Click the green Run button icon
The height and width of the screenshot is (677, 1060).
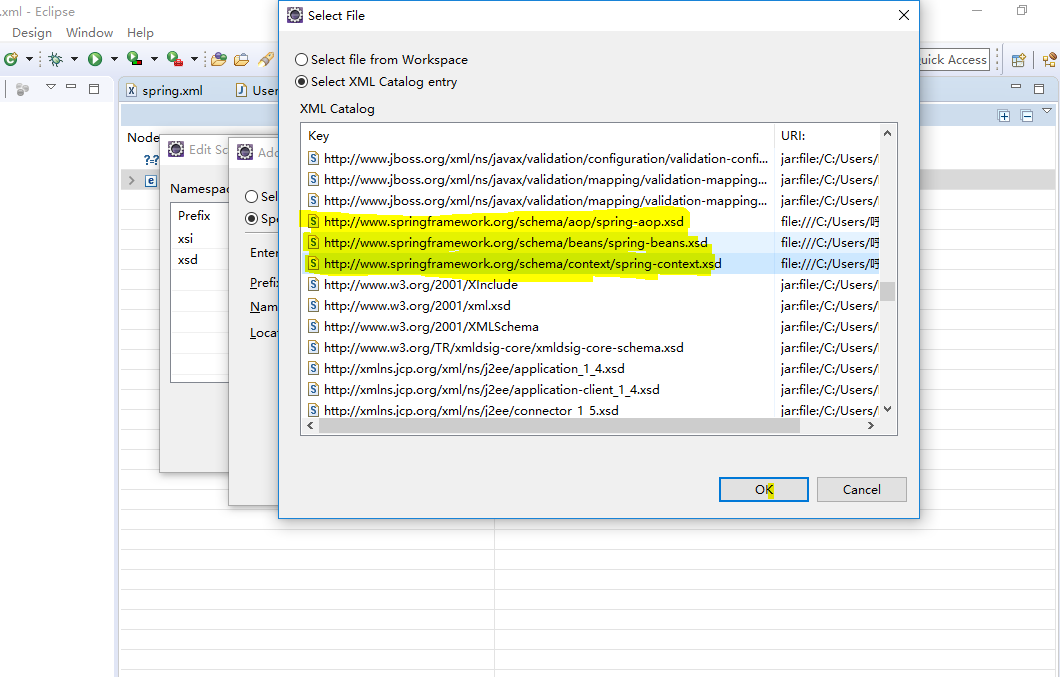pyautogui.click(x=95, y=60)
